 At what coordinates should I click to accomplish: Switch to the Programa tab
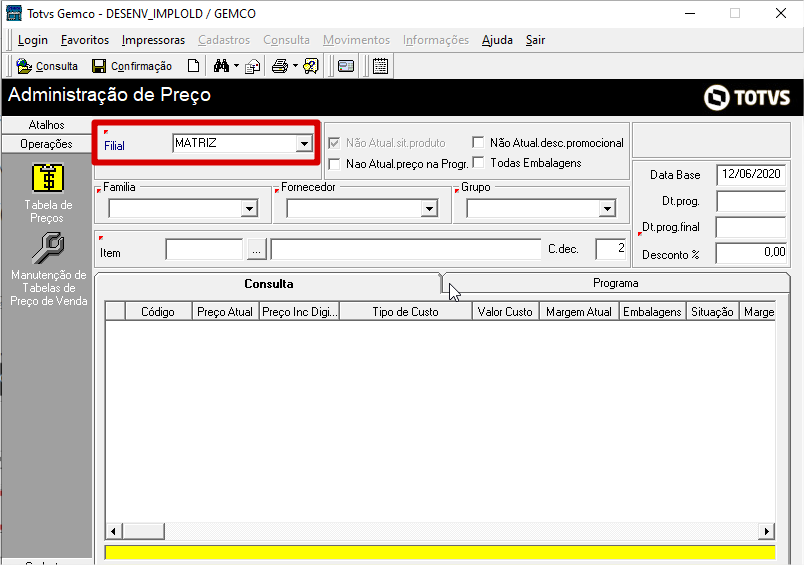coord(616,283)
